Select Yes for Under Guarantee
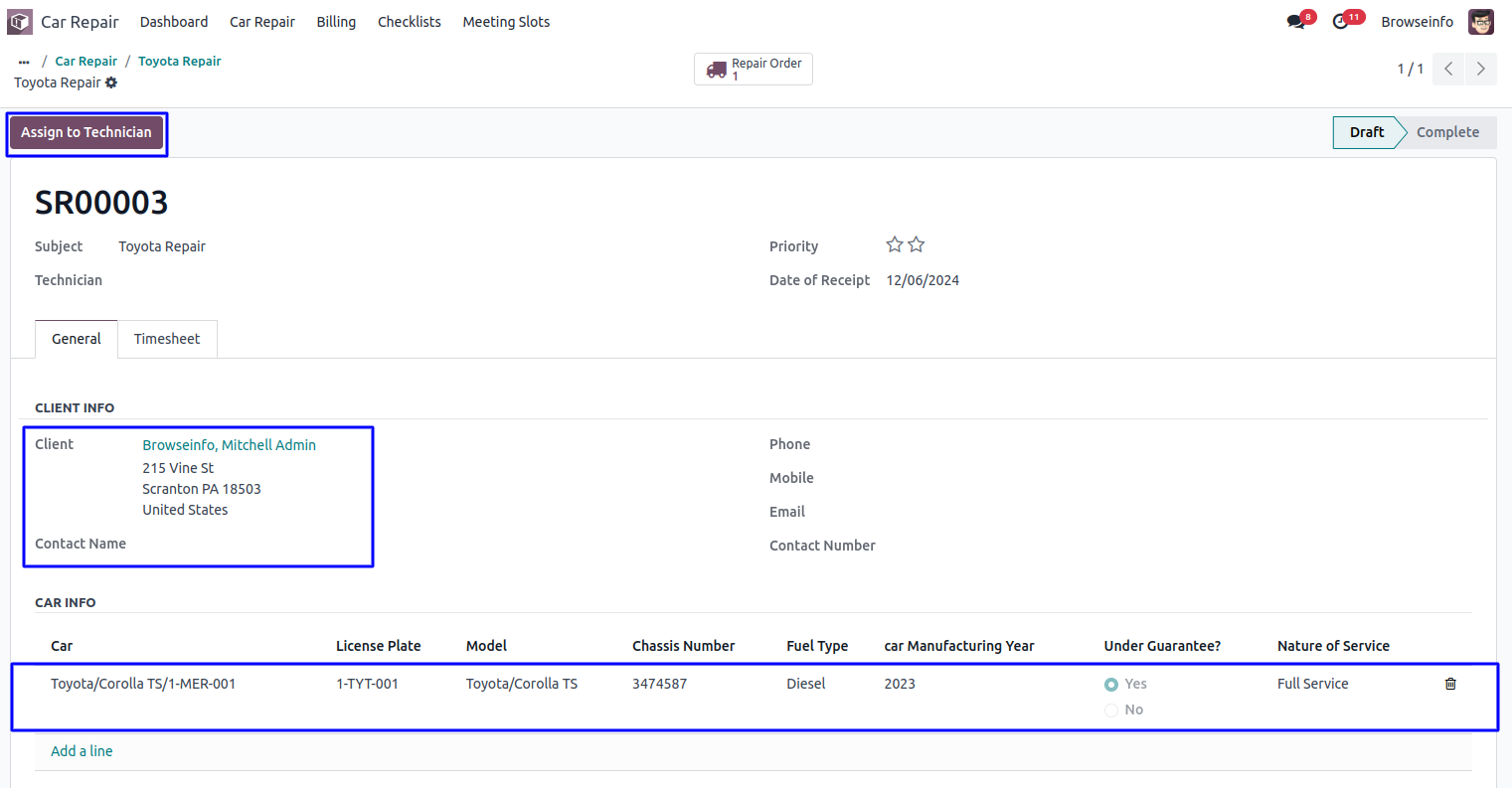This screenshot has width=1512, height=788. tap(1111, 685)
